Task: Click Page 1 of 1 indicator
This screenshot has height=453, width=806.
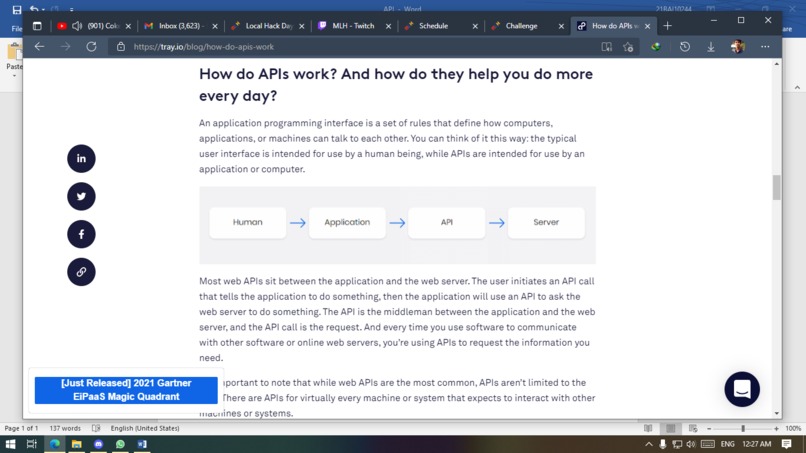Action: tap(22, 428)
